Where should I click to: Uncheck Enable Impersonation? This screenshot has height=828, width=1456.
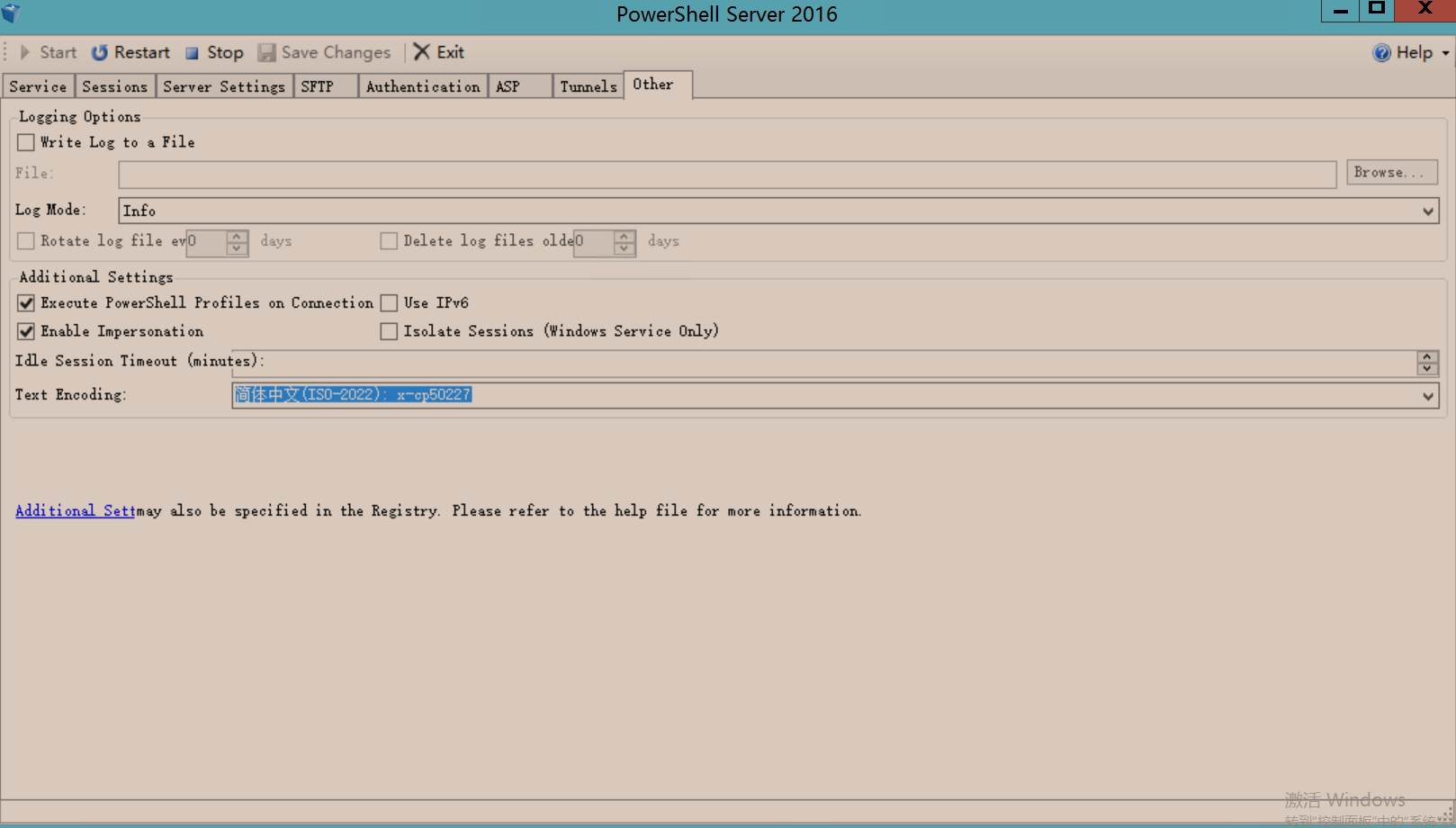(x=26, y=331)
